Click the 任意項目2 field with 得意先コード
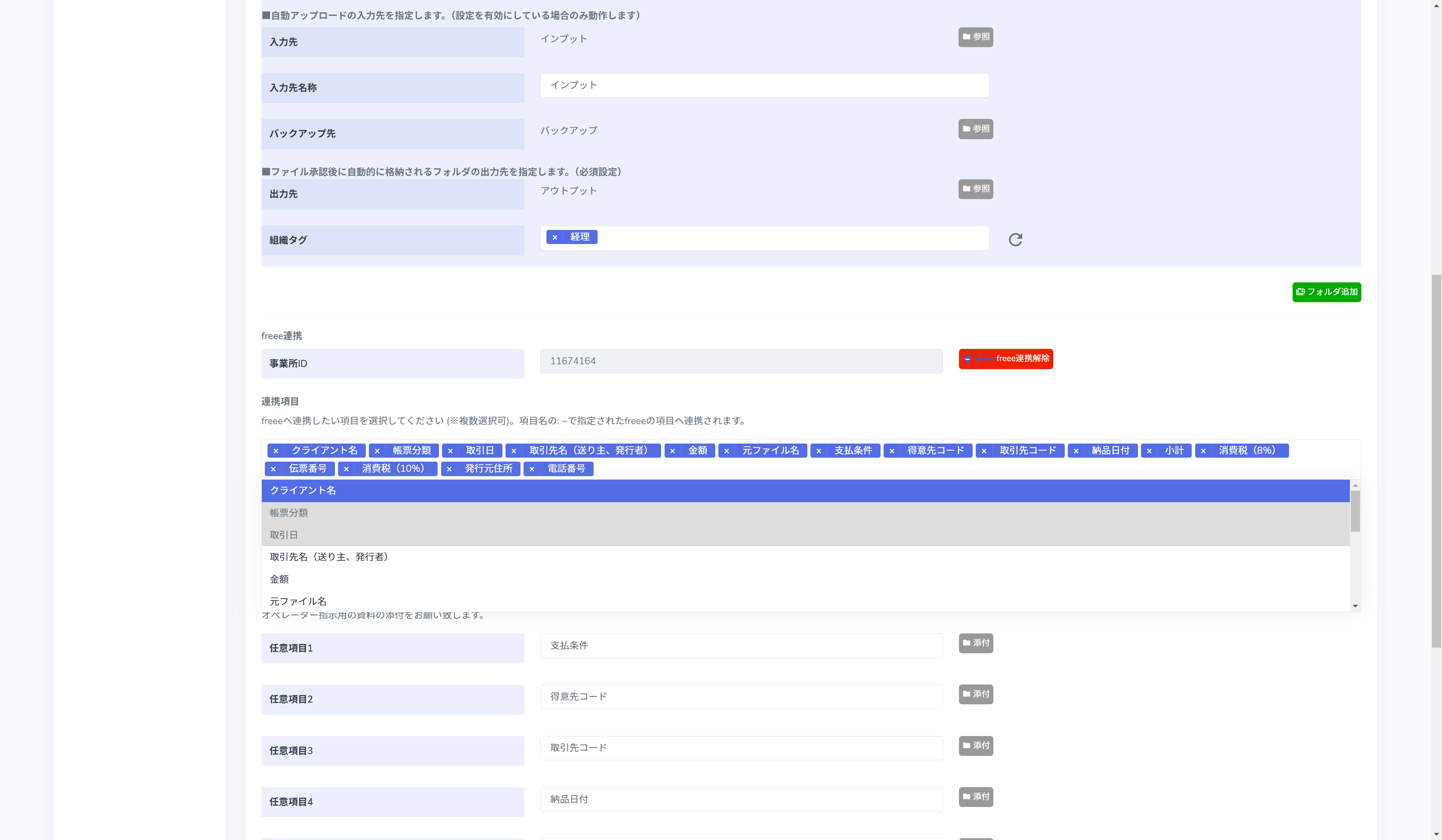Image resolution: width=1442 pixels, height=840 pixels. tap(741, 697)
